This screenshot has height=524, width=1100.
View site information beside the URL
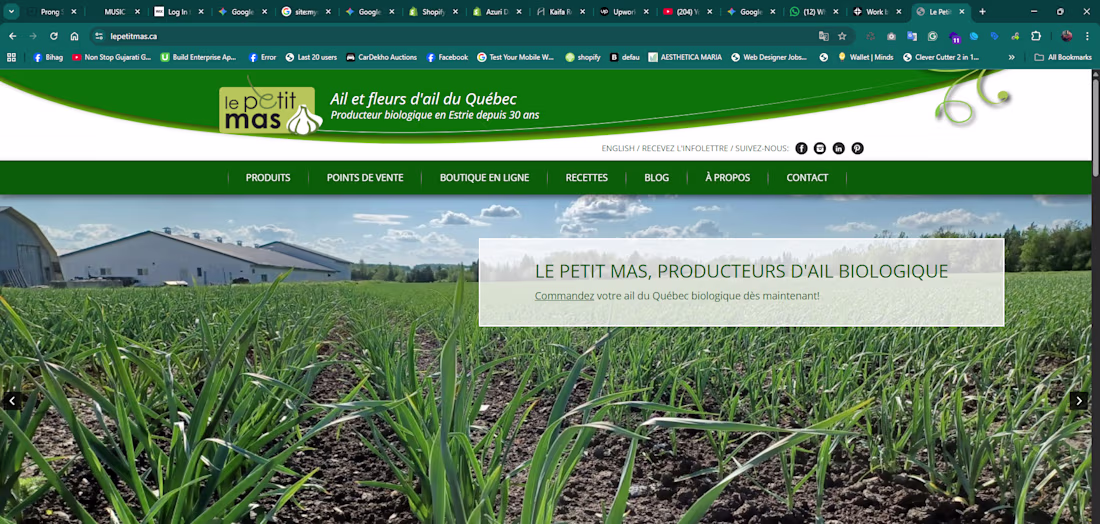(99, 36)
